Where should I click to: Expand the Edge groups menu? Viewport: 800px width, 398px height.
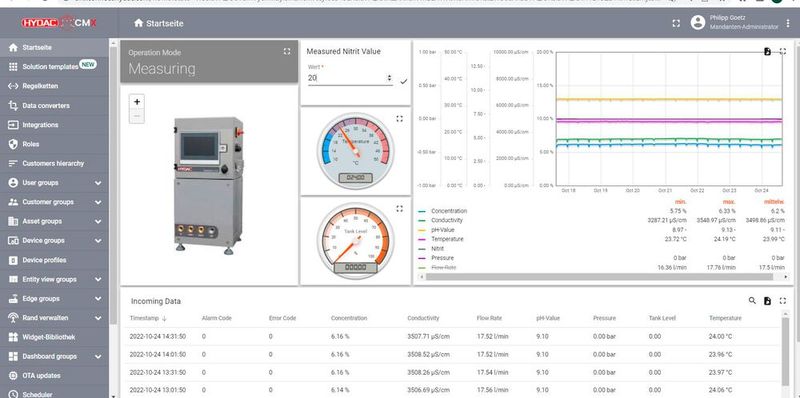[x=98, y=298]
